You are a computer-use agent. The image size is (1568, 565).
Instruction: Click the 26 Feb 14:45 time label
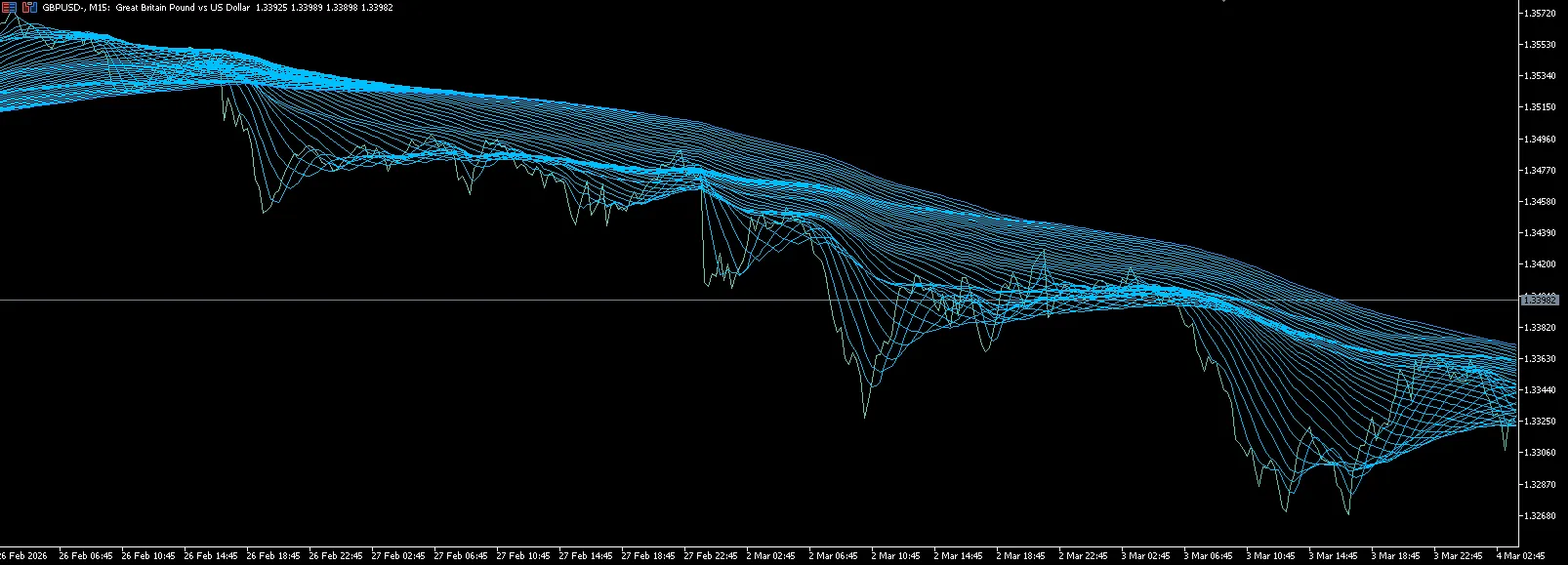211,556
